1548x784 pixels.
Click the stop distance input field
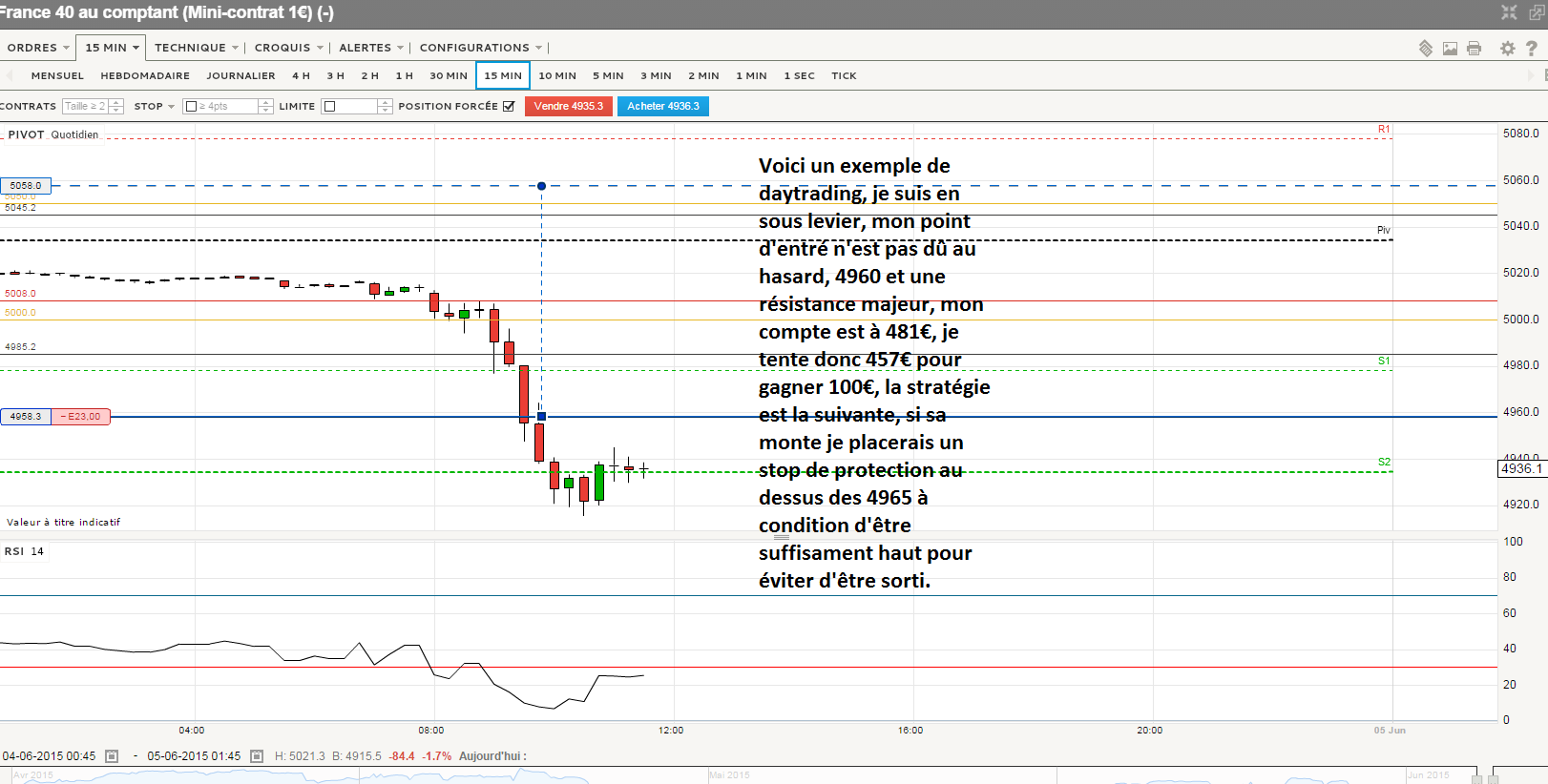tap(227, 106)
